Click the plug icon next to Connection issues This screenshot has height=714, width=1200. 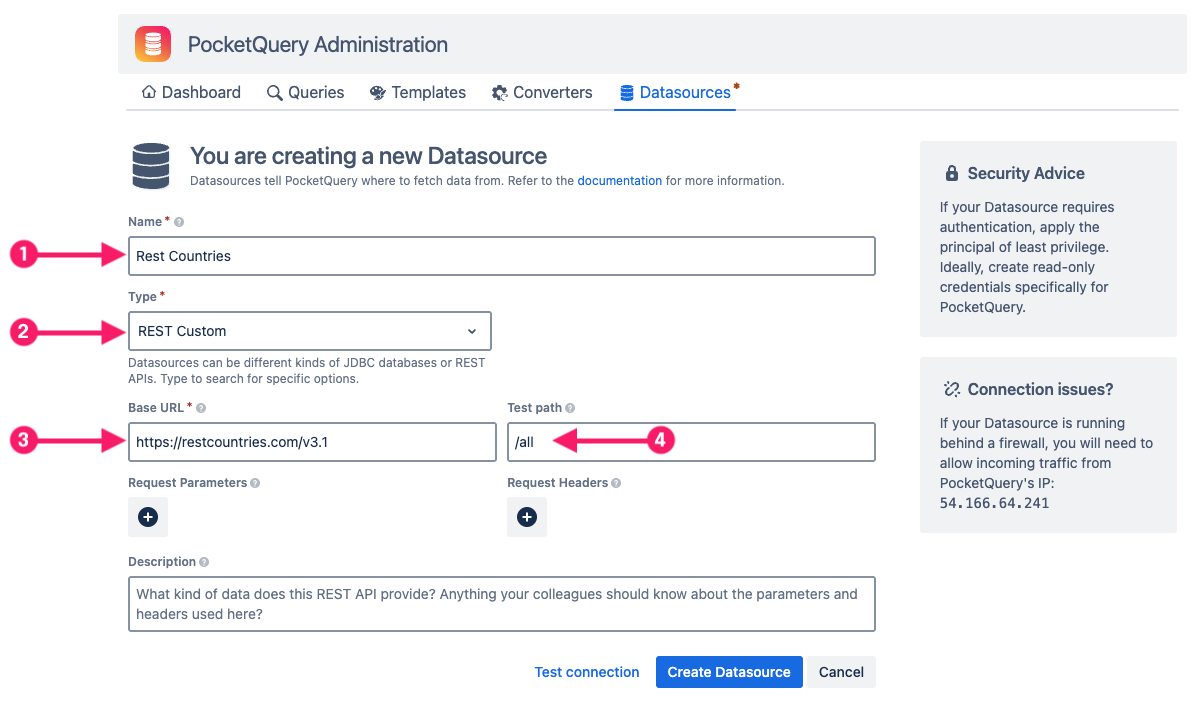click(952, 388)
